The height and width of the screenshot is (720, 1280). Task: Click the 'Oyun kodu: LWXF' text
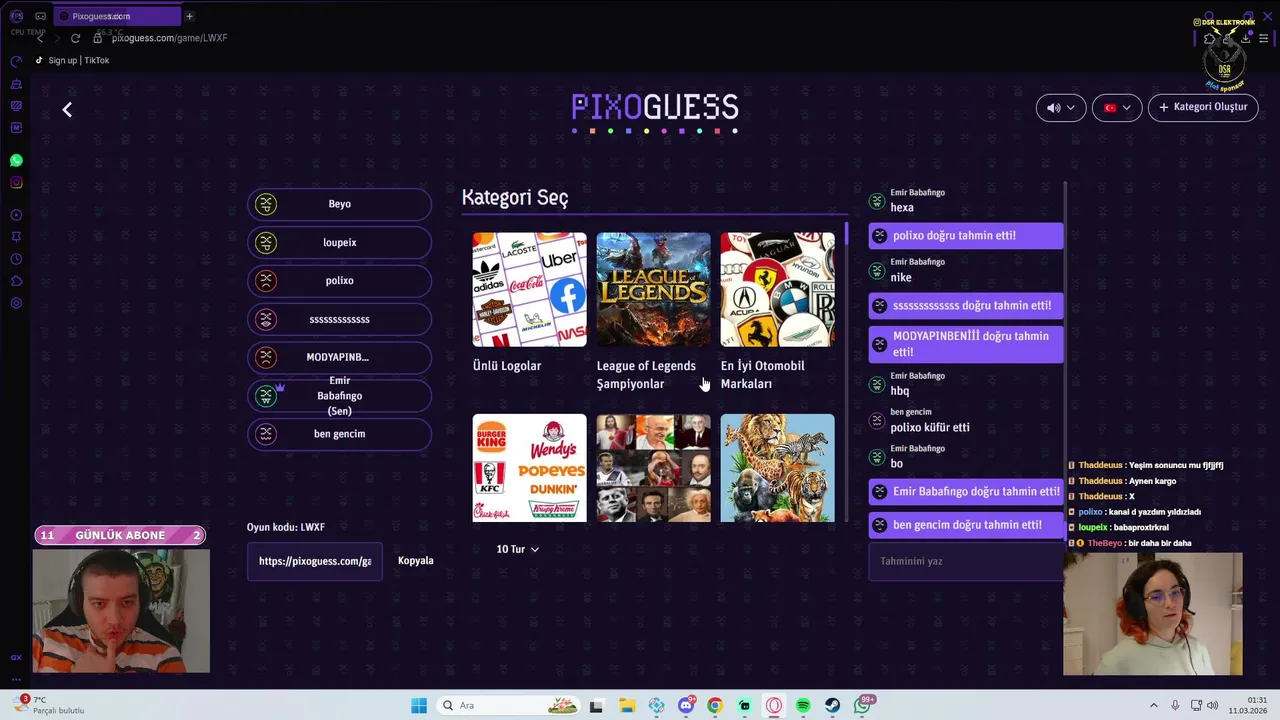[x=286, y=527]
